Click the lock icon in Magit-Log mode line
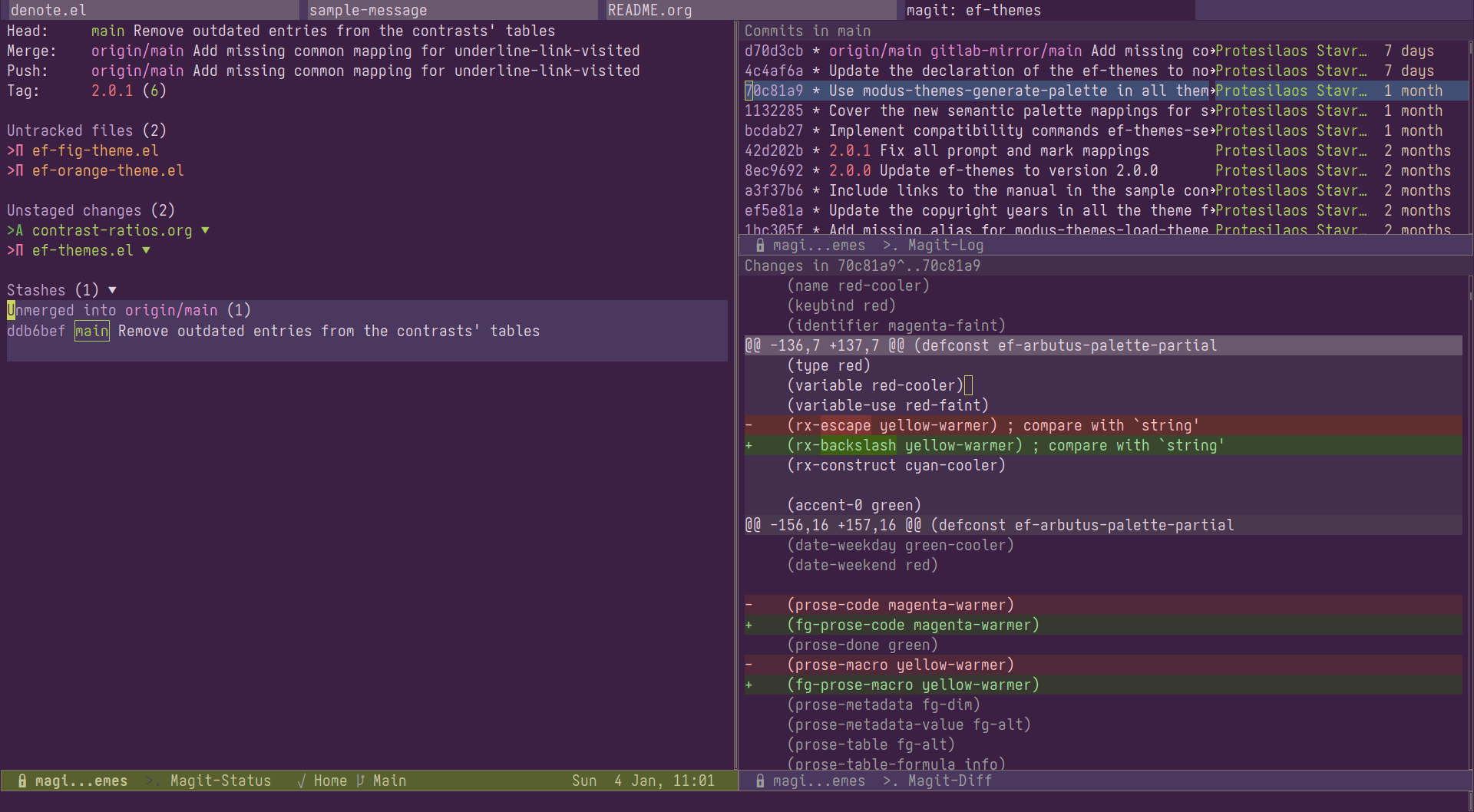This screenshot has height=812, width=1474. pyautogui.click(x=759, y=245)
